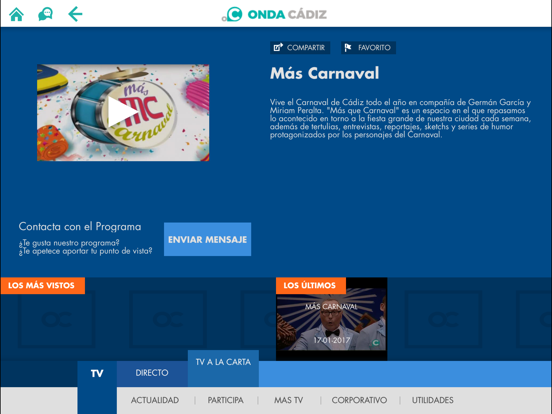Open the Participa menu
The height and width of the screenshot is (414, 552).
click(x=225, y=400)
